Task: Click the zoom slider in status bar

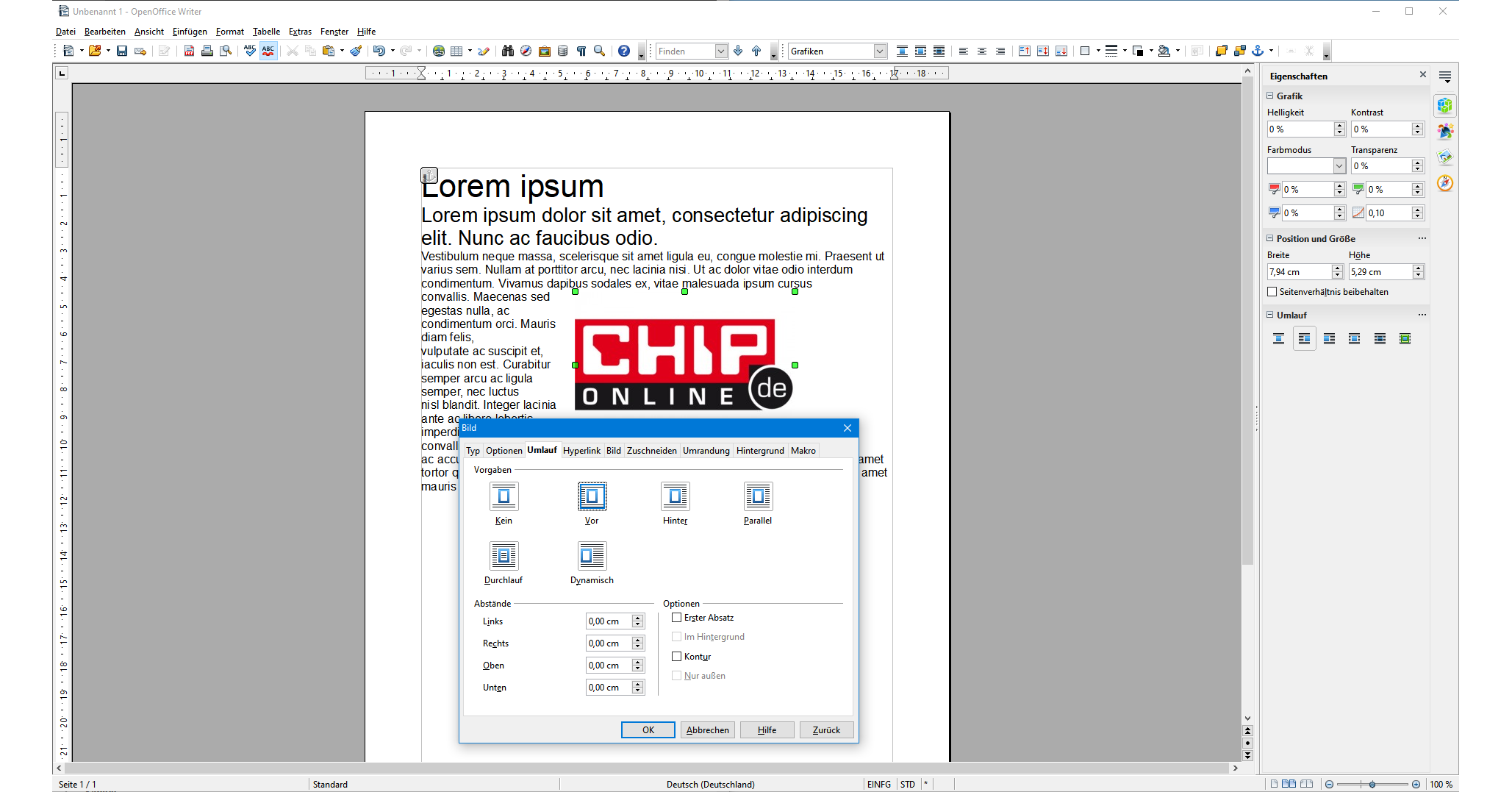Action: coord(1372,785)
